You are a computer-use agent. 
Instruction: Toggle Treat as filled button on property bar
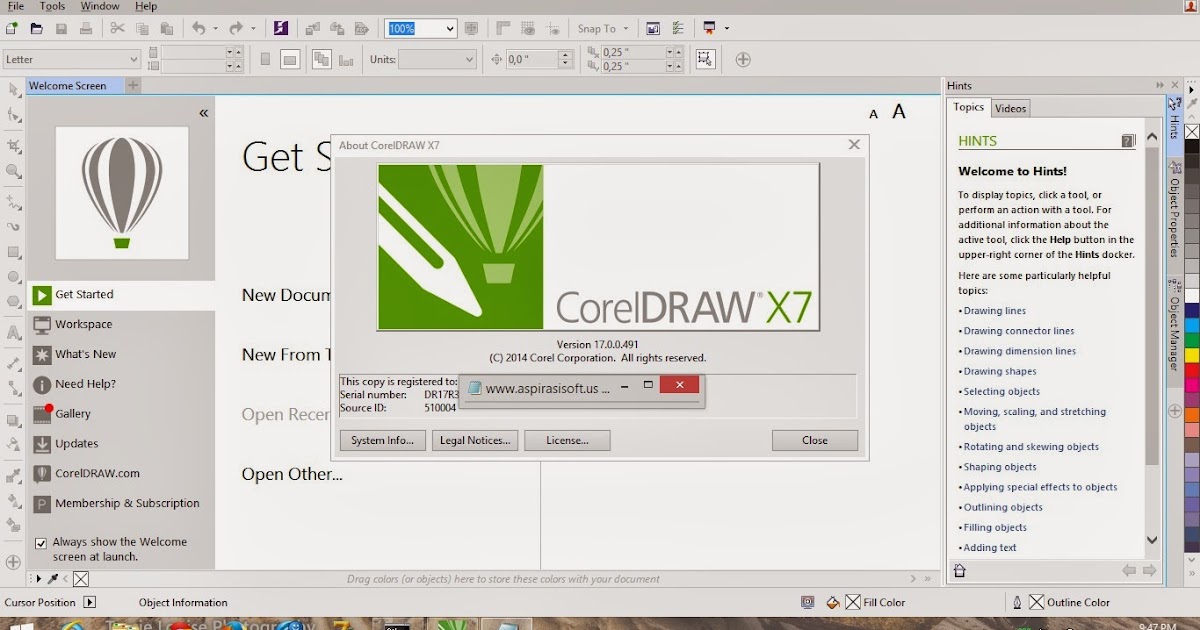tap(706, 59)
